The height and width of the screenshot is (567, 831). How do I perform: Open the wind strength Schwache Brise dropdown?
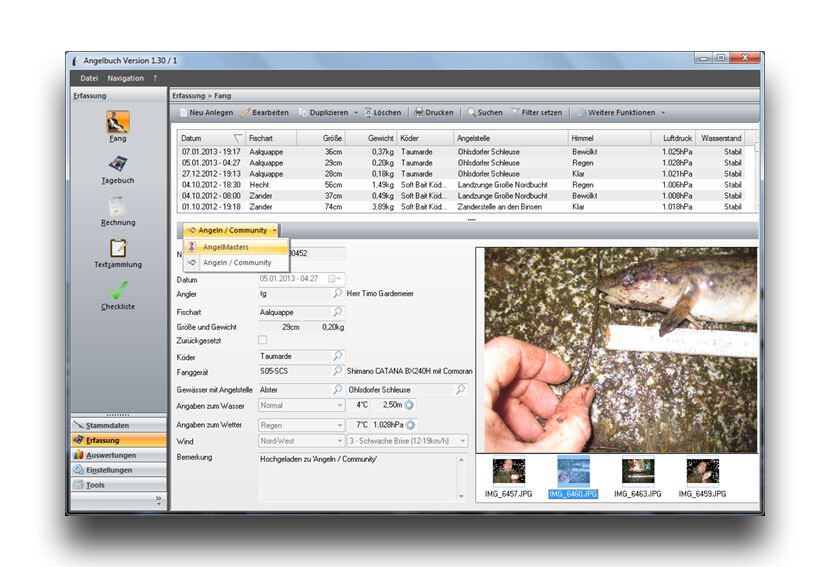[408, 441]
